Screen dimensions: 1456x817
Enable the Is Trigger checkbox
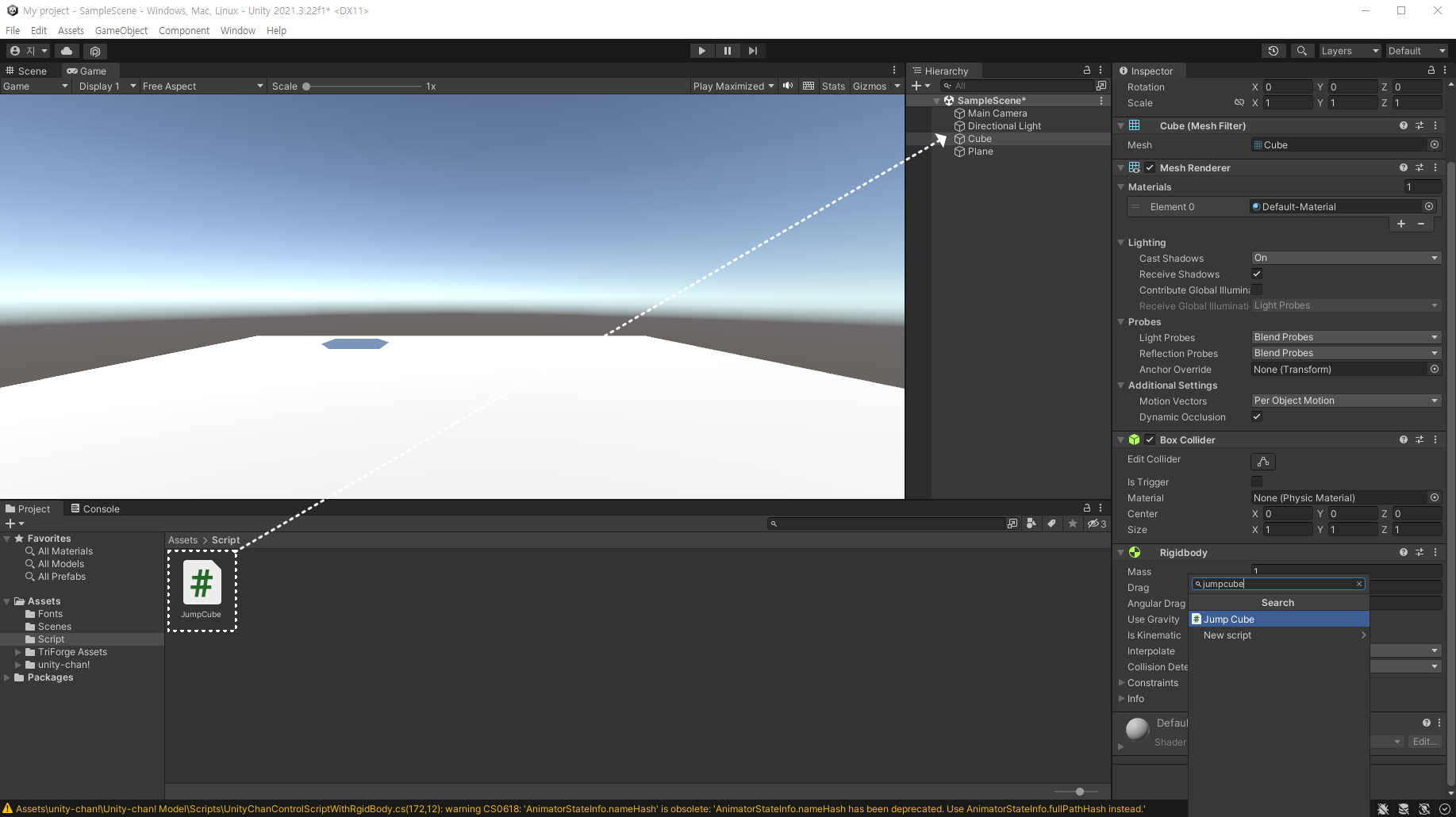pos(1257,481)
